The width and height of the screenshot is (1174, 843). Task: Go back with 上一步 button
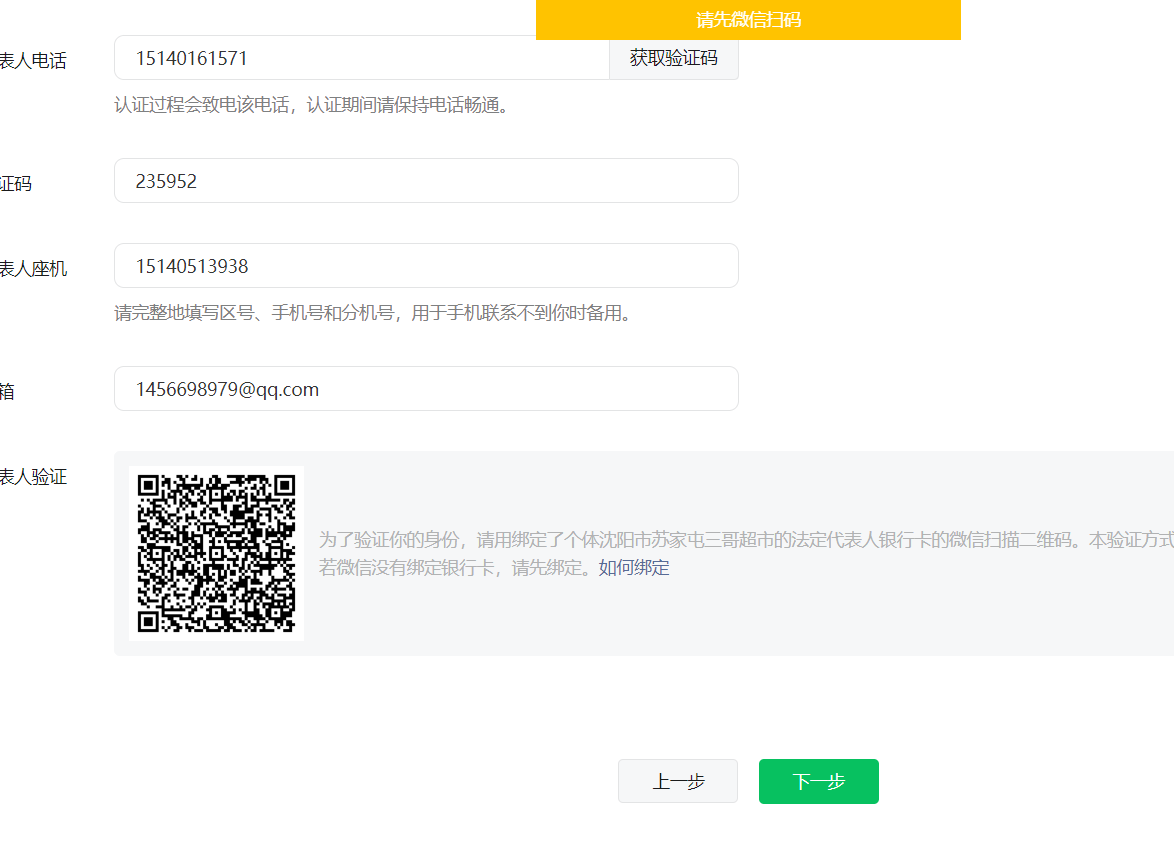coord(678,781)
